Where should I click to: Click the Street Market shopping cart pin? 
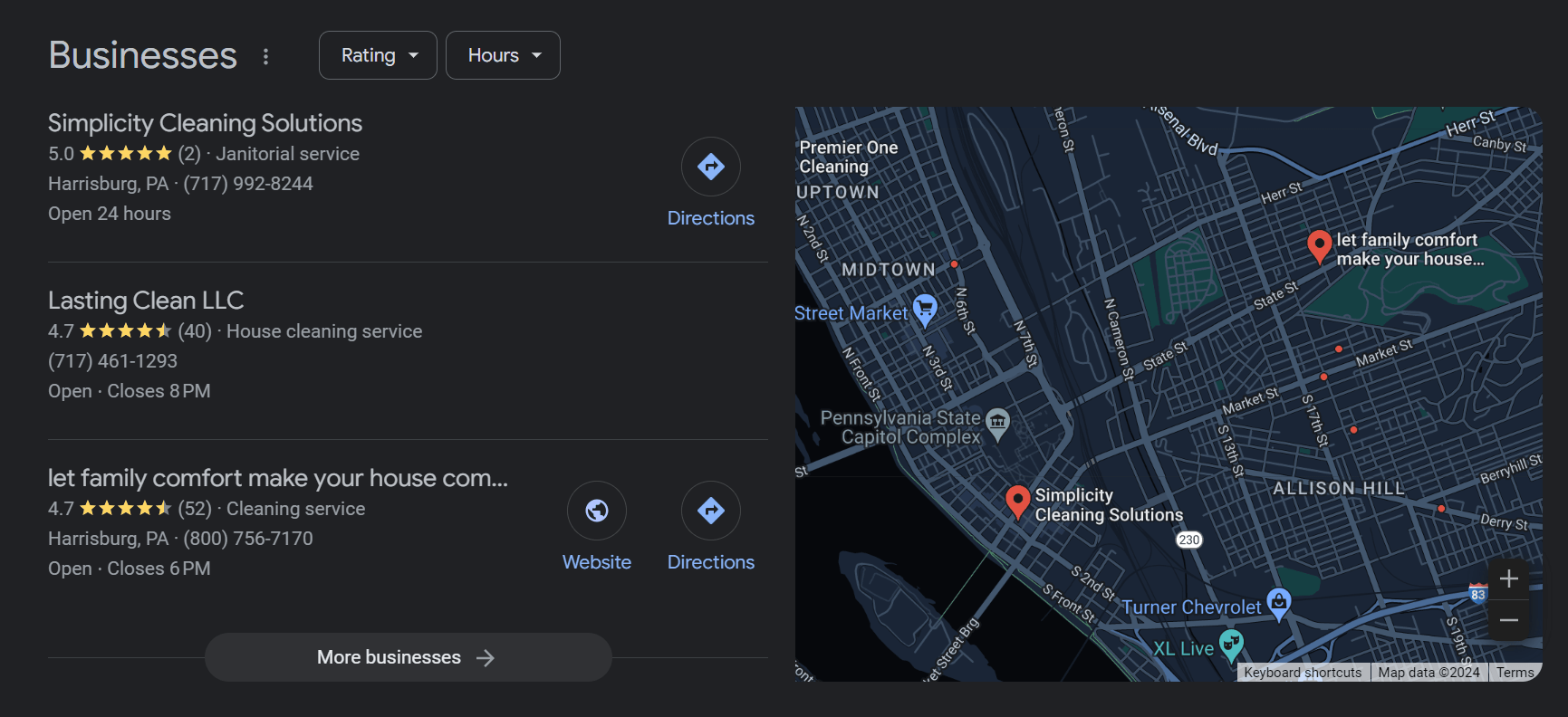point(925,311)
